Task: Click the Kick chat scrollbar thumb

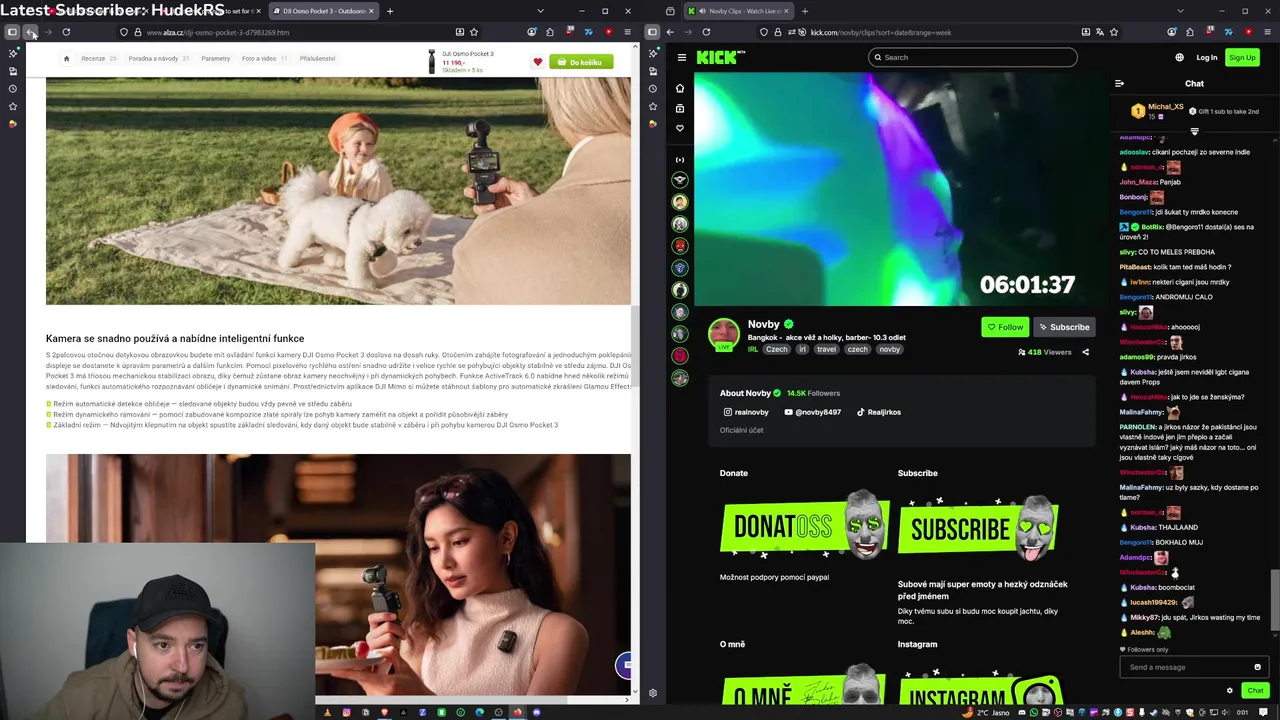Action: click(1274, 600)
